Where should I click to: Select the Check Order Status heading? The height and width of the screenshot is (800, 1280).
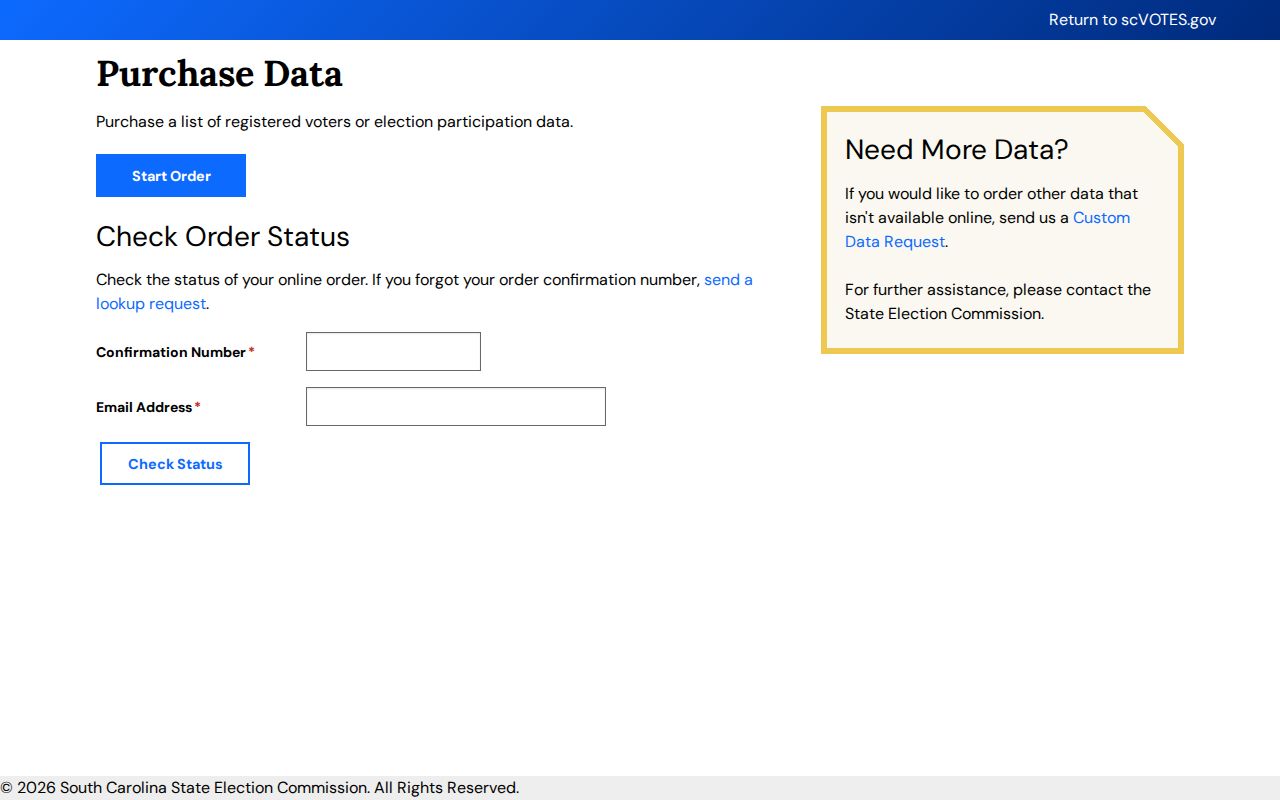(223, 237)
